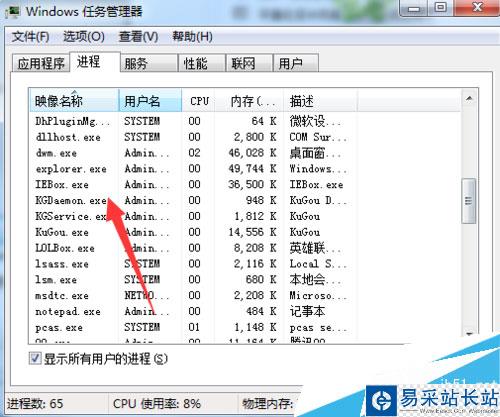The image size is (500, 417).
Task: Click the NETWO... user name cell
Action: (x=147, y=296)
